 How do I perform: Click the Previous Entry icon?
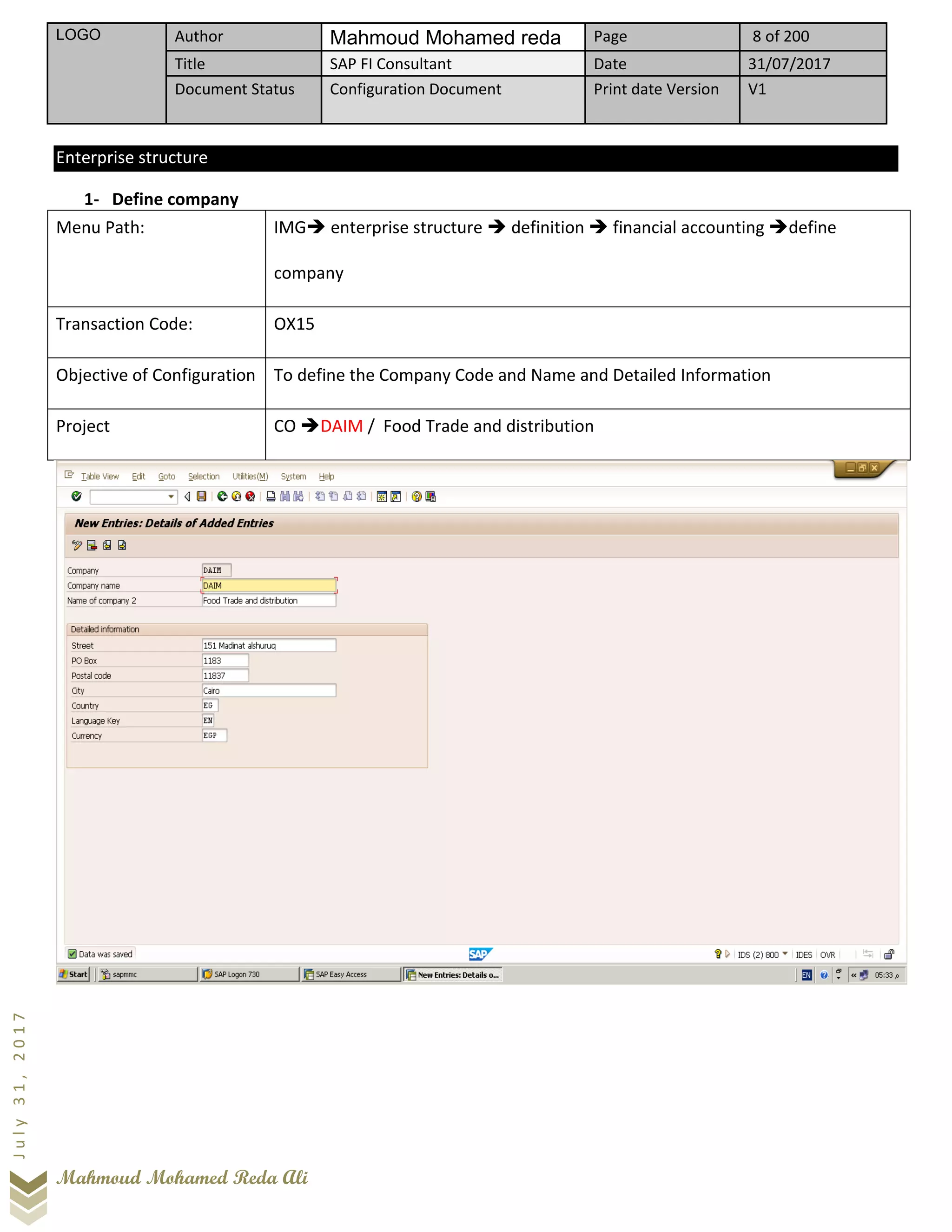point(107,545)
